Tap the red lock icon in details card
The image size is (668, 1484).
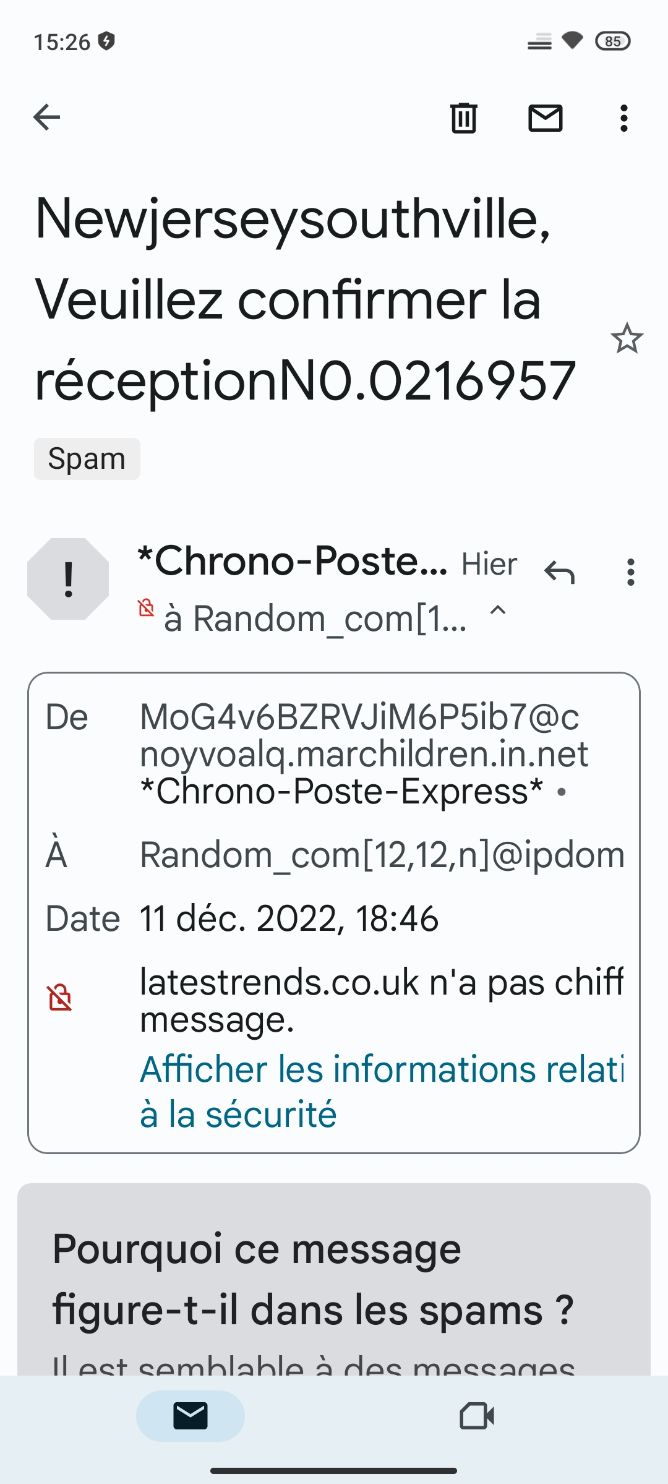pos(60,998)
